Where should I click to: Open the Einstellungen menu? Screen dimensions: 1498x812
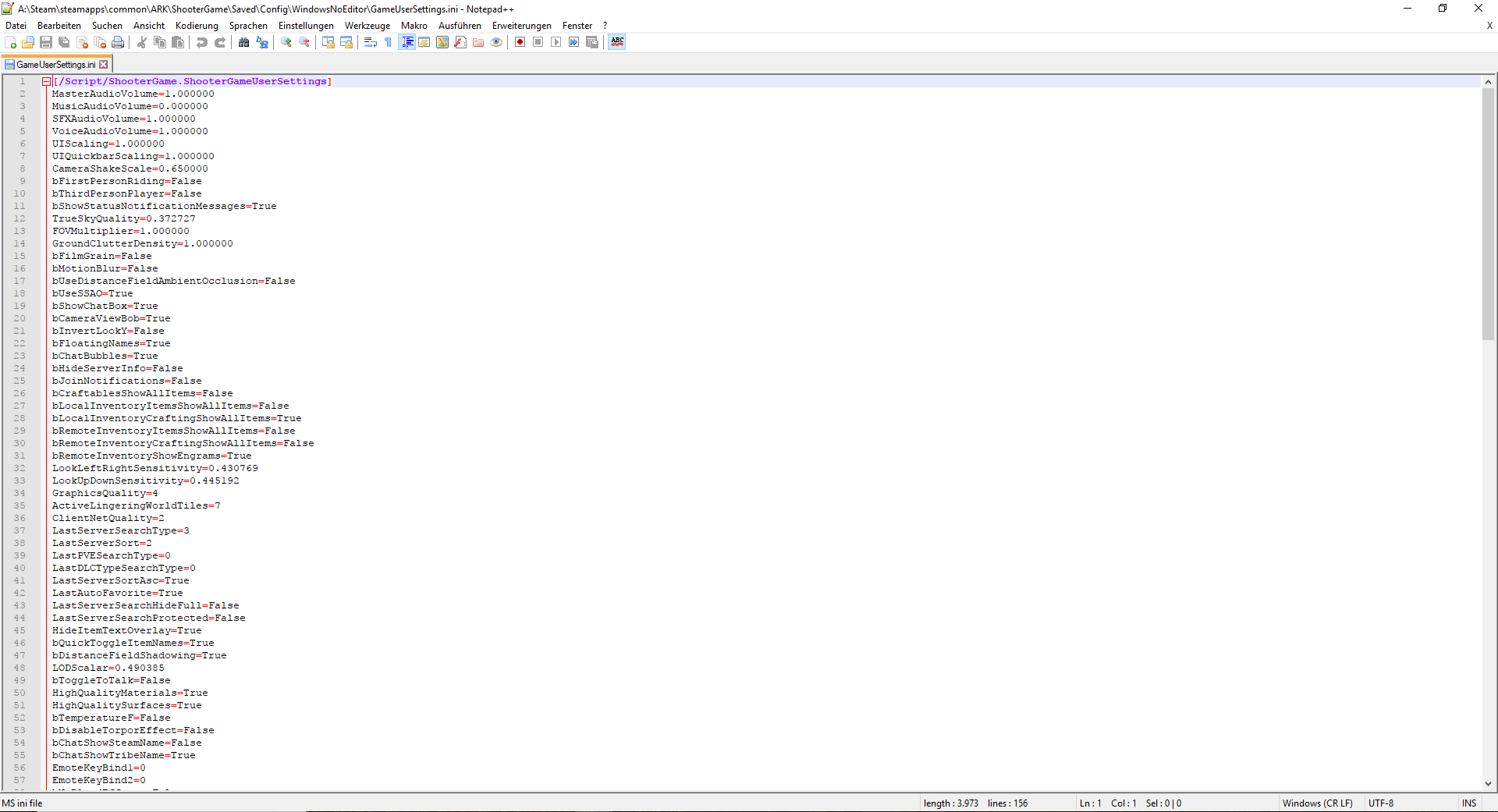(x=306, y=26)
